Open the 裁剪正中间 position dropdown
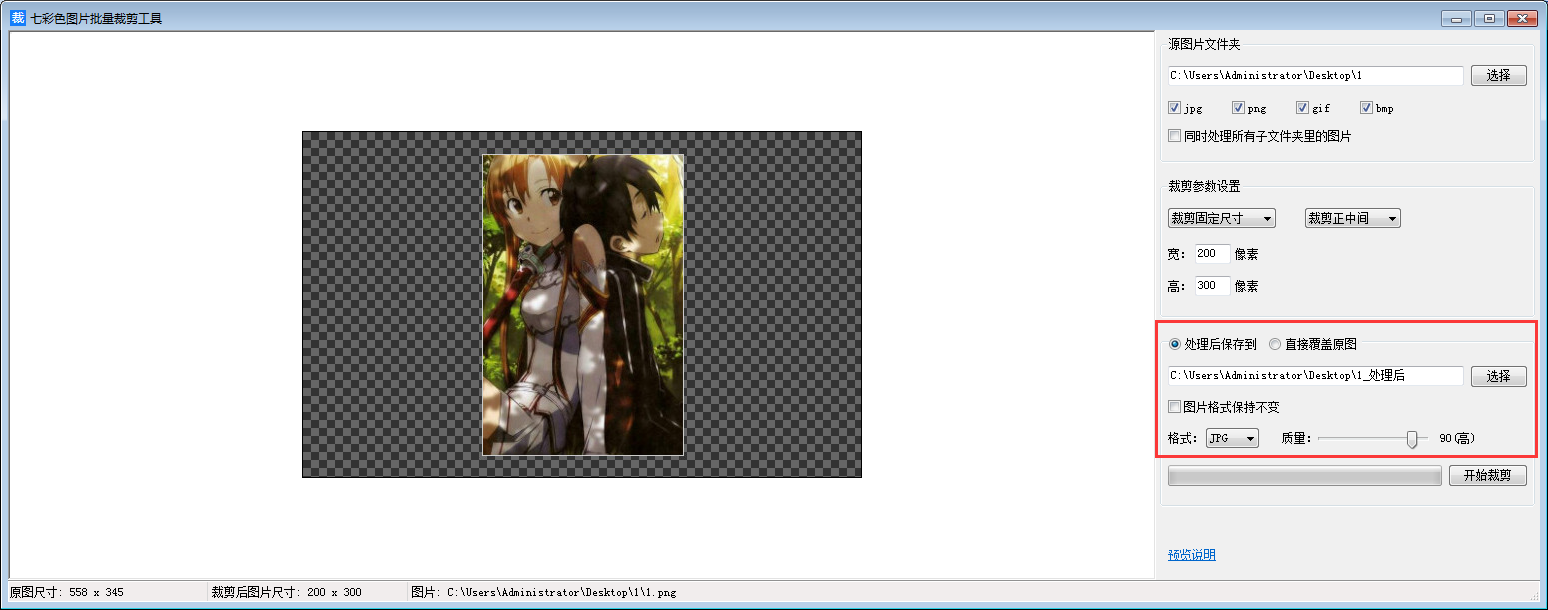This screenshot has width=1548, height=610. click(x=1353, y=218)
